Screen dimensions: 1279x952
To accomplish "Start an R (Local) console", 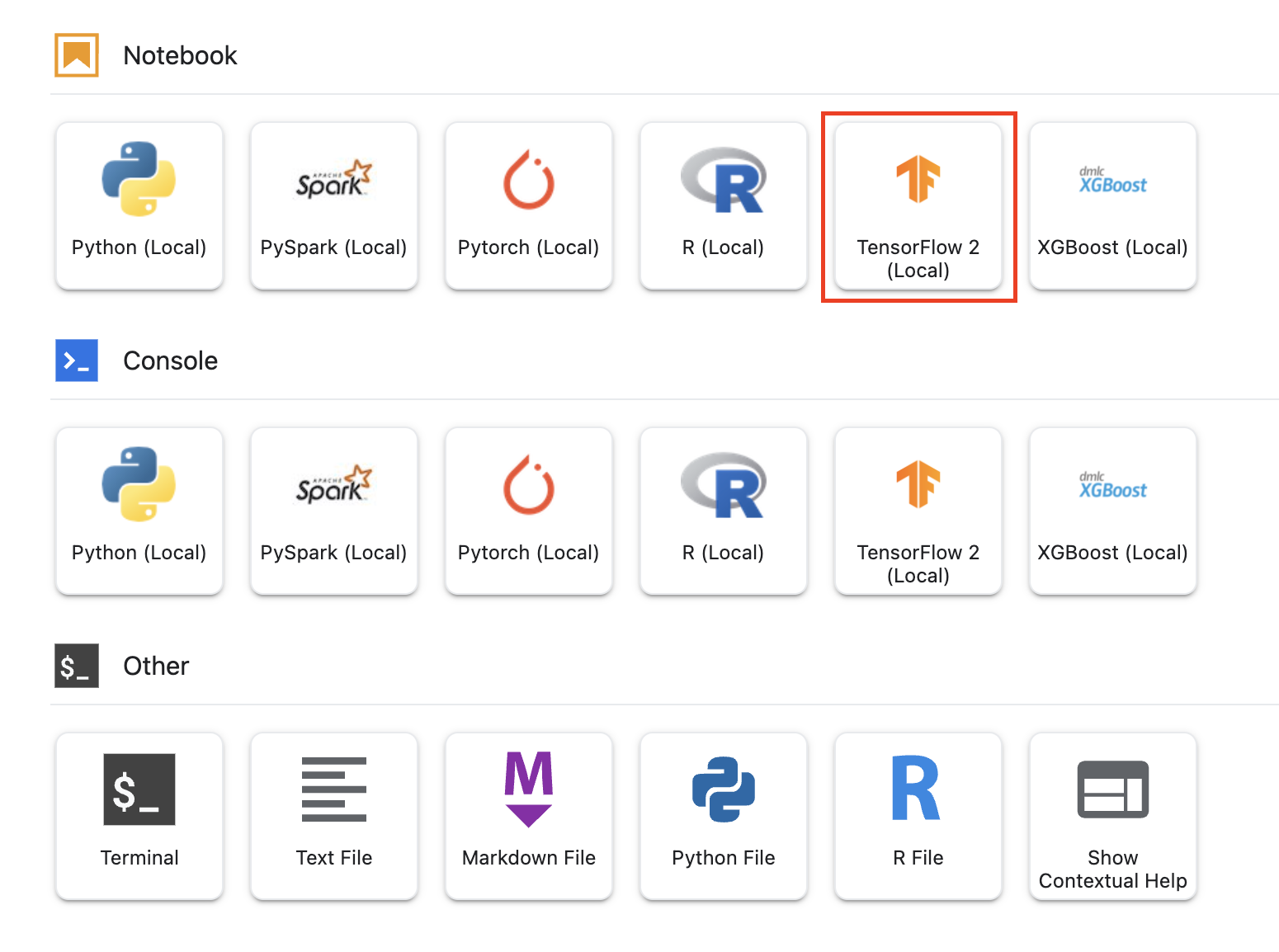I will click(723, 511).
